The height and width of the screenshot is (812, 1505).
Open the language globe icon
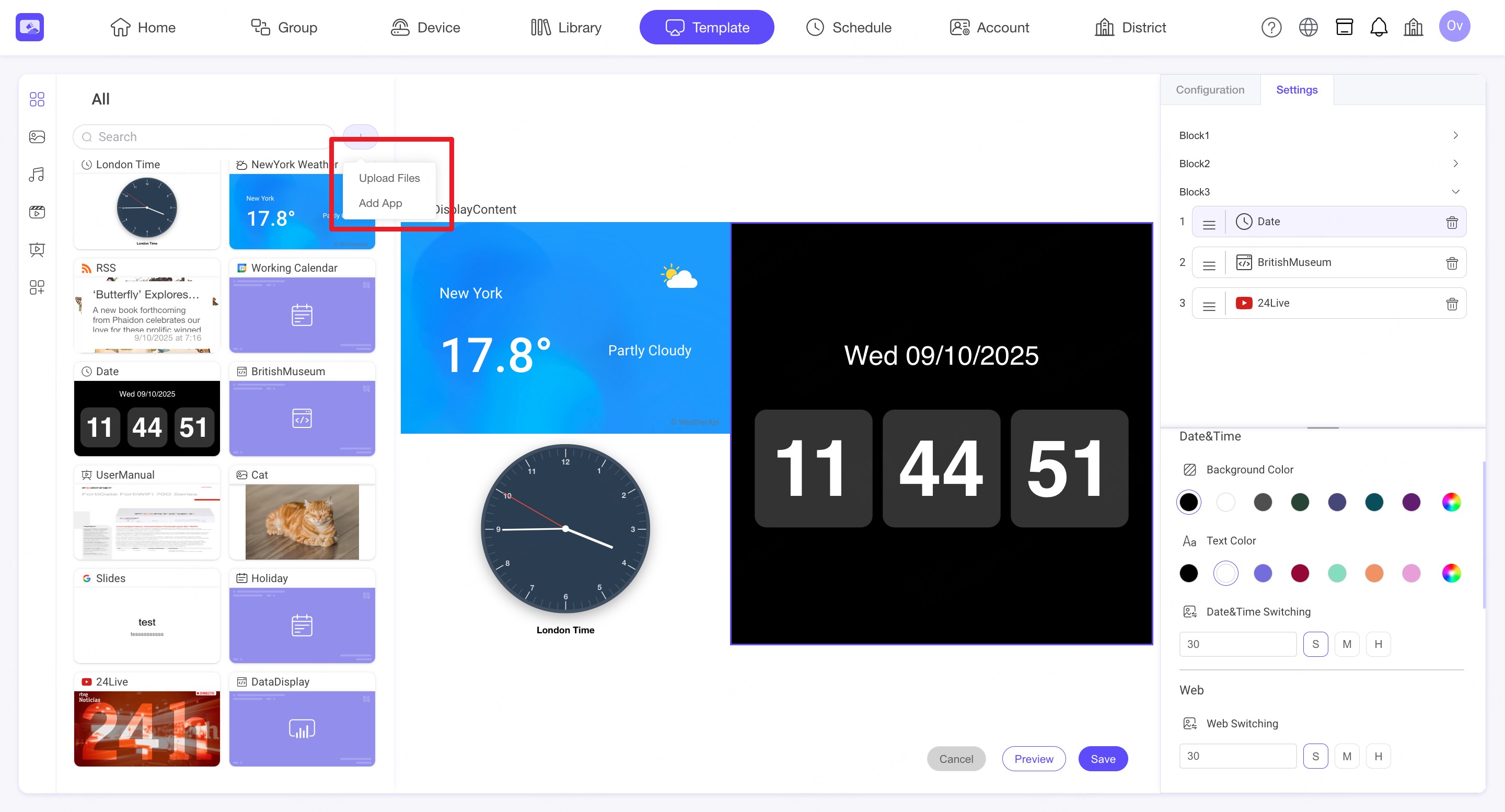point(1307,28)
